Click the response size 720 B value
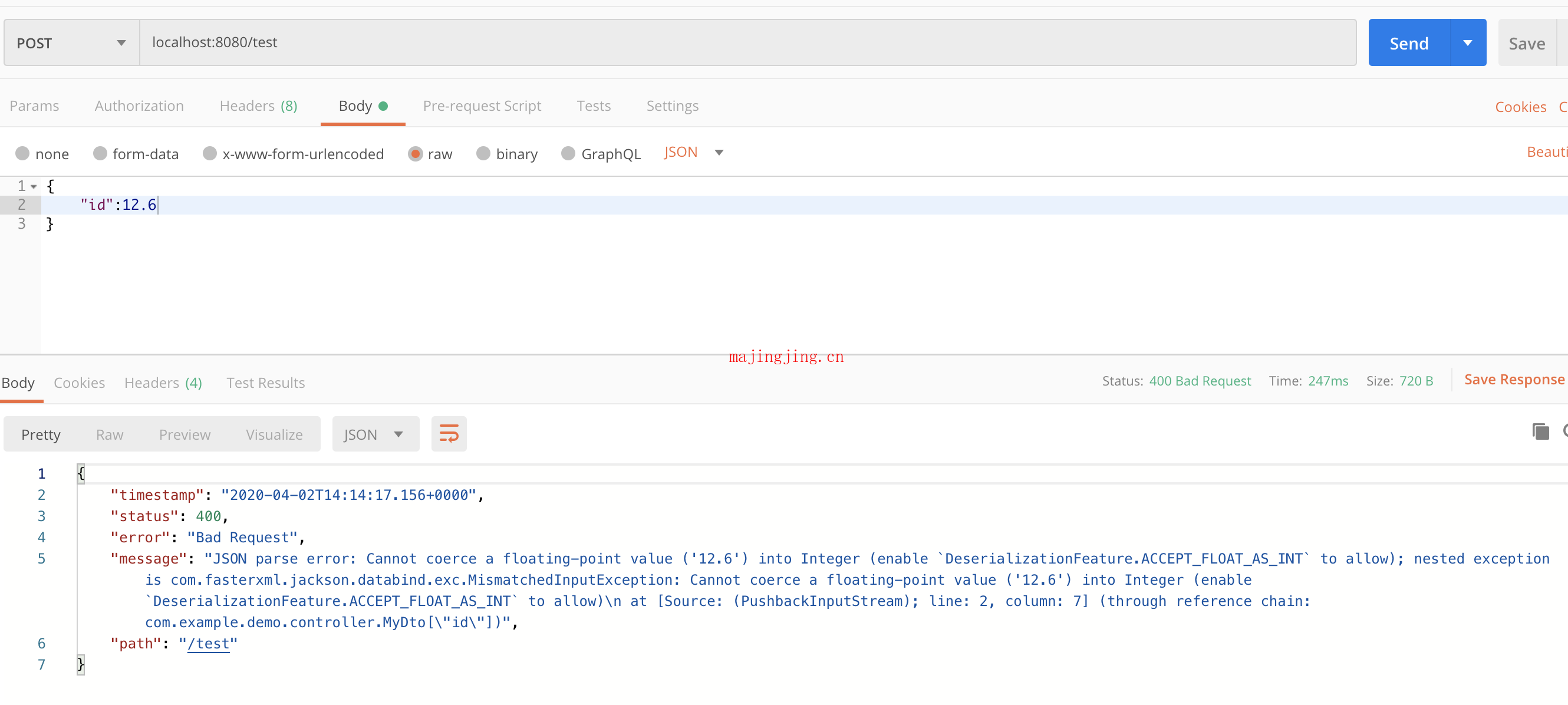 point(1416,381)
